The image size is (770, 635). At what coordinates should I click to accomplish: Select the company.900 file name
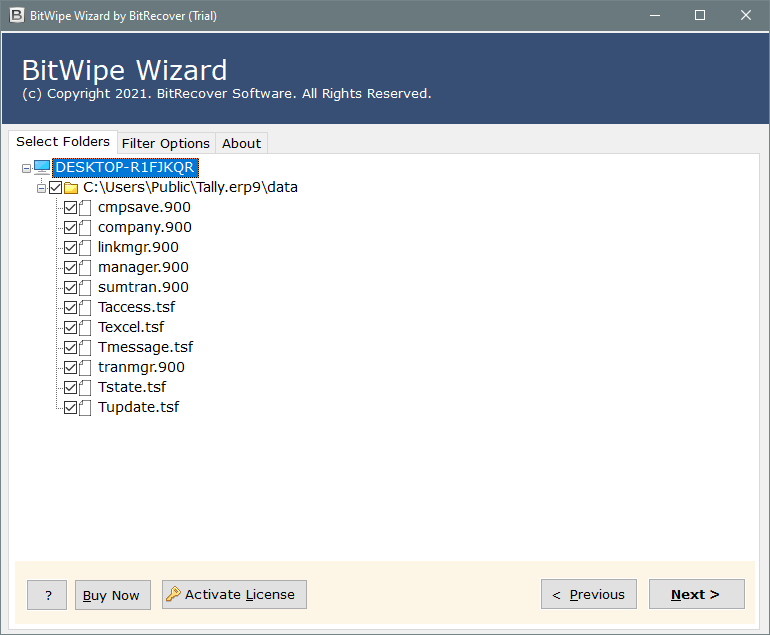click(145, 228)
